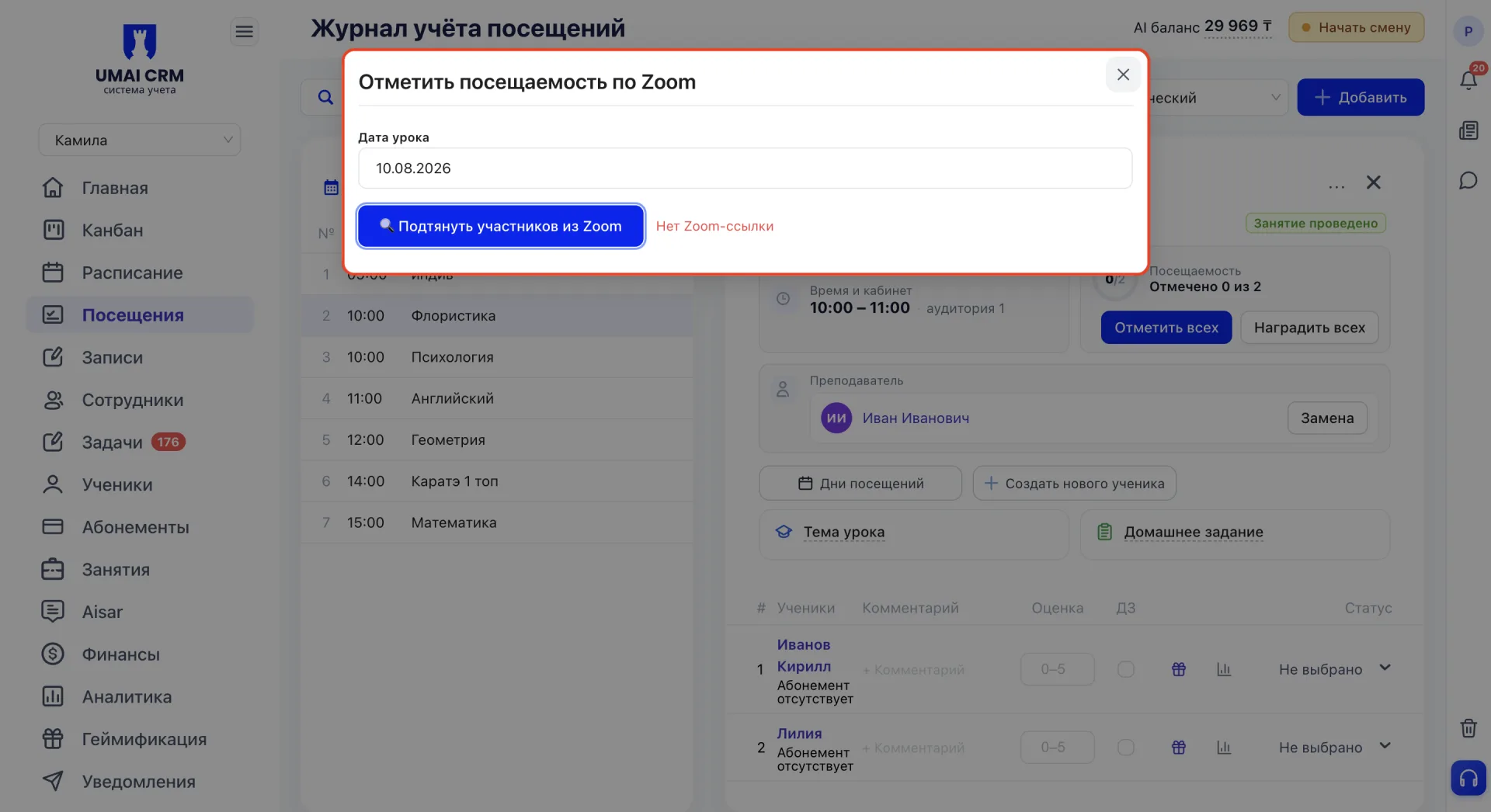Add comment for Лилия
This screenshot has height=812, width=1491.
tap(913, 748)
